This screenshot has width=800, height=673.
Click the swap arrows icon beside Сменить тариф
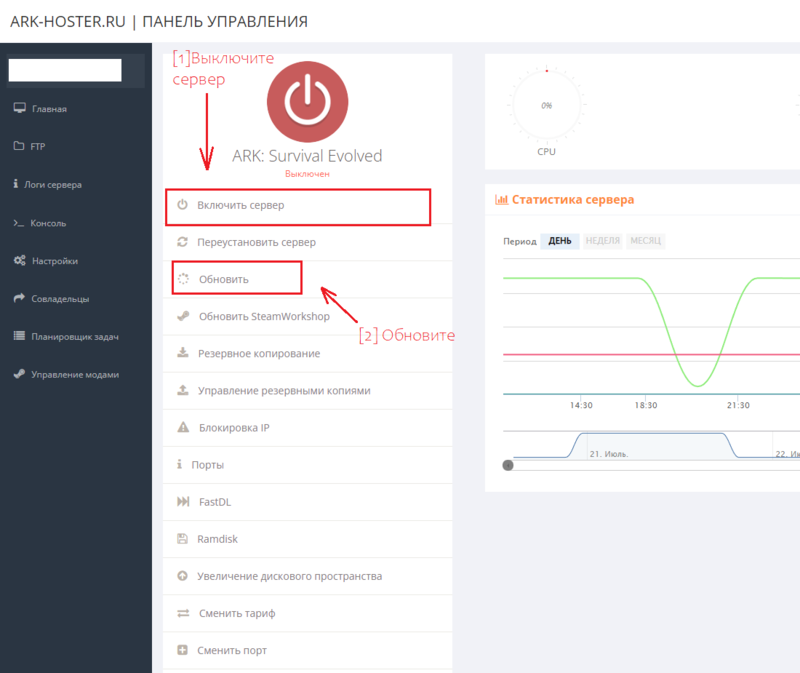pyautogui.click(x=182, y=613)
